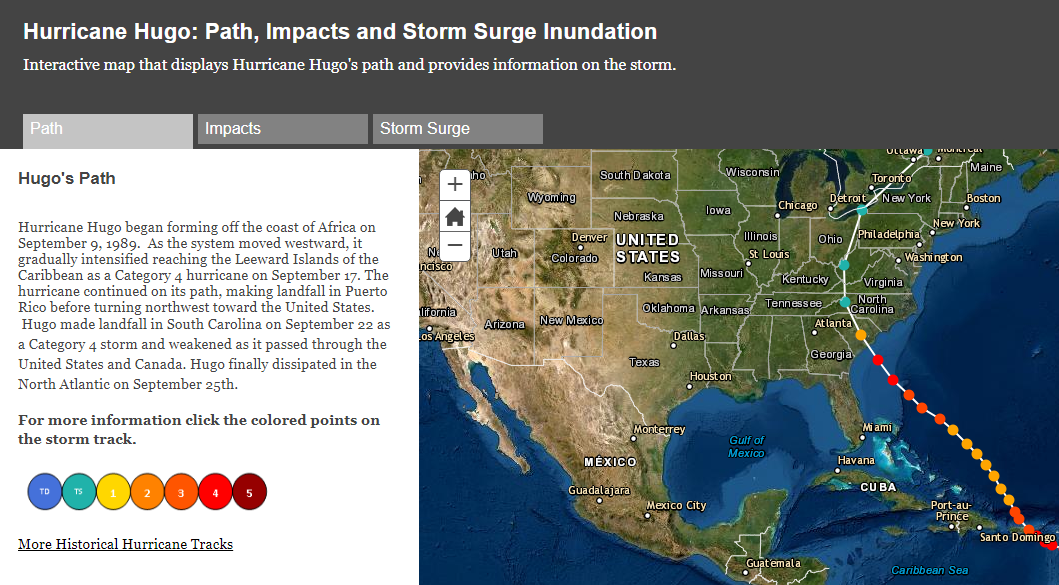Click the Dallas city label

689,336
